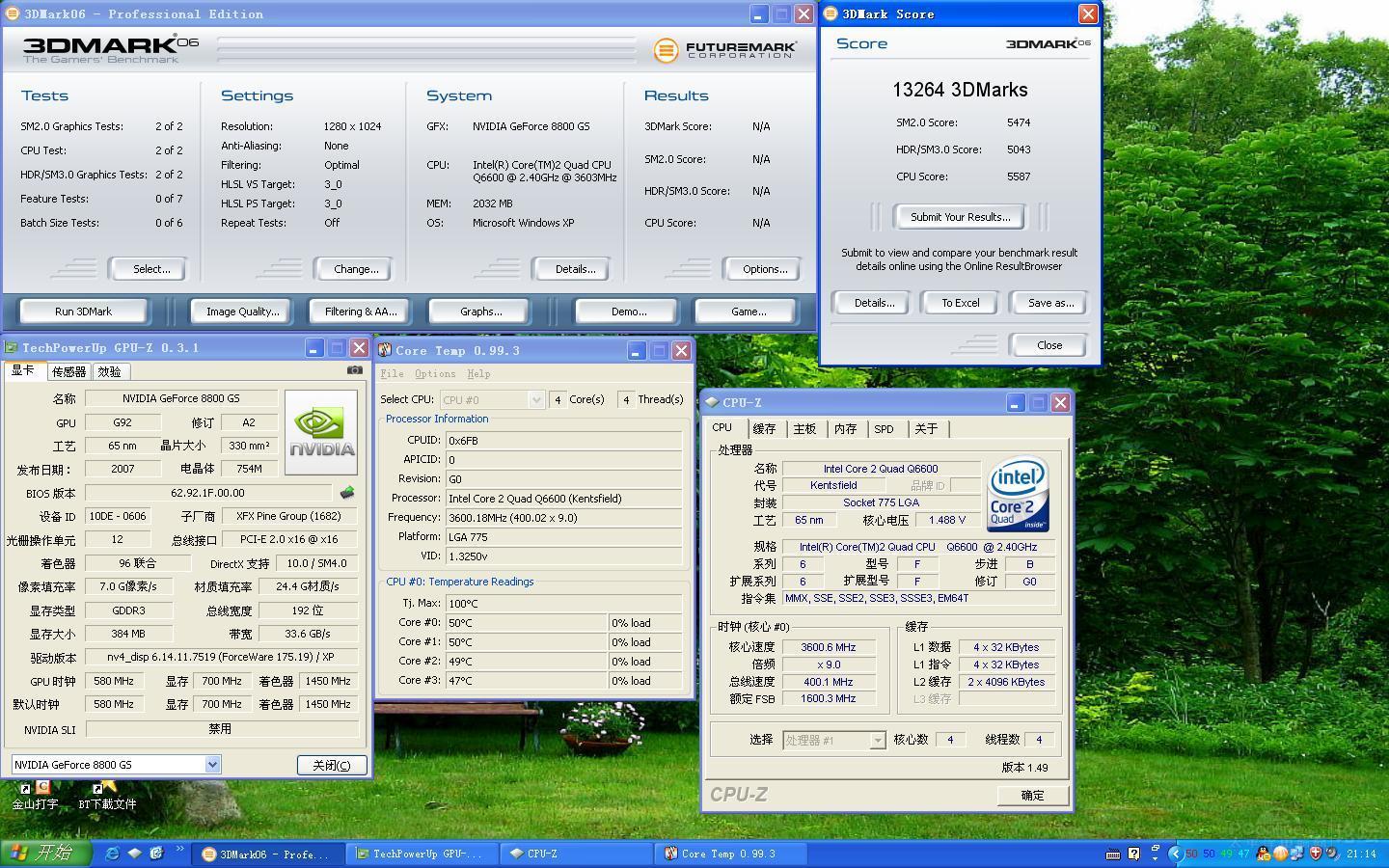Click the Intel Core 2 Quad logo in CPU-Z
This screenshot has width=1389, height=868.
1019,493
